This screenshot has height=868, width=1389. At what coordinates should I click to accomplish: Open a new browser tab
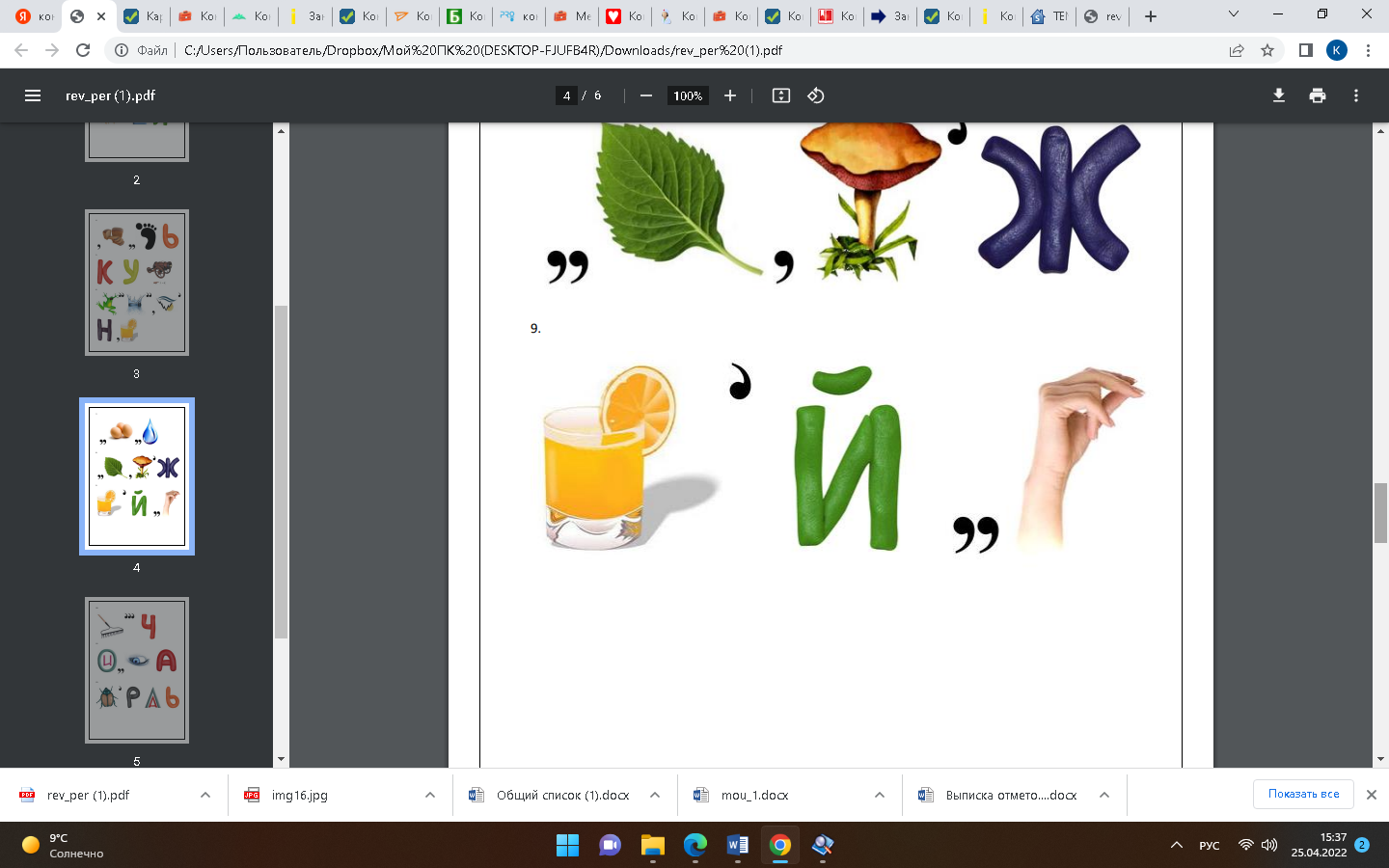(x=1151, y=16)
